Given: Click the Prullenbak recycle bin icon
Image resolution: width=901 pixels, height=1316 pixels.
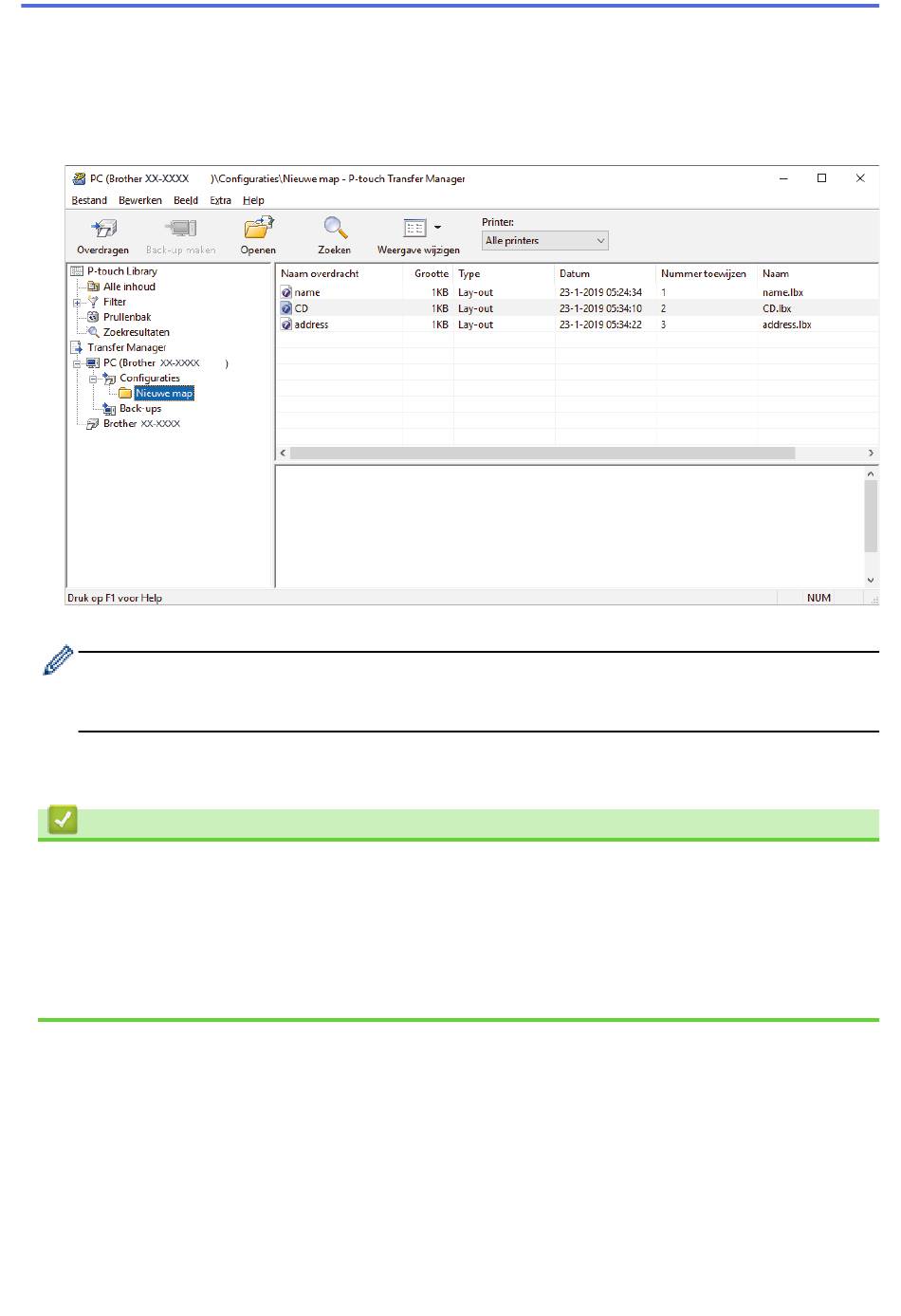Looking at the screenshot, I should 93,317.
